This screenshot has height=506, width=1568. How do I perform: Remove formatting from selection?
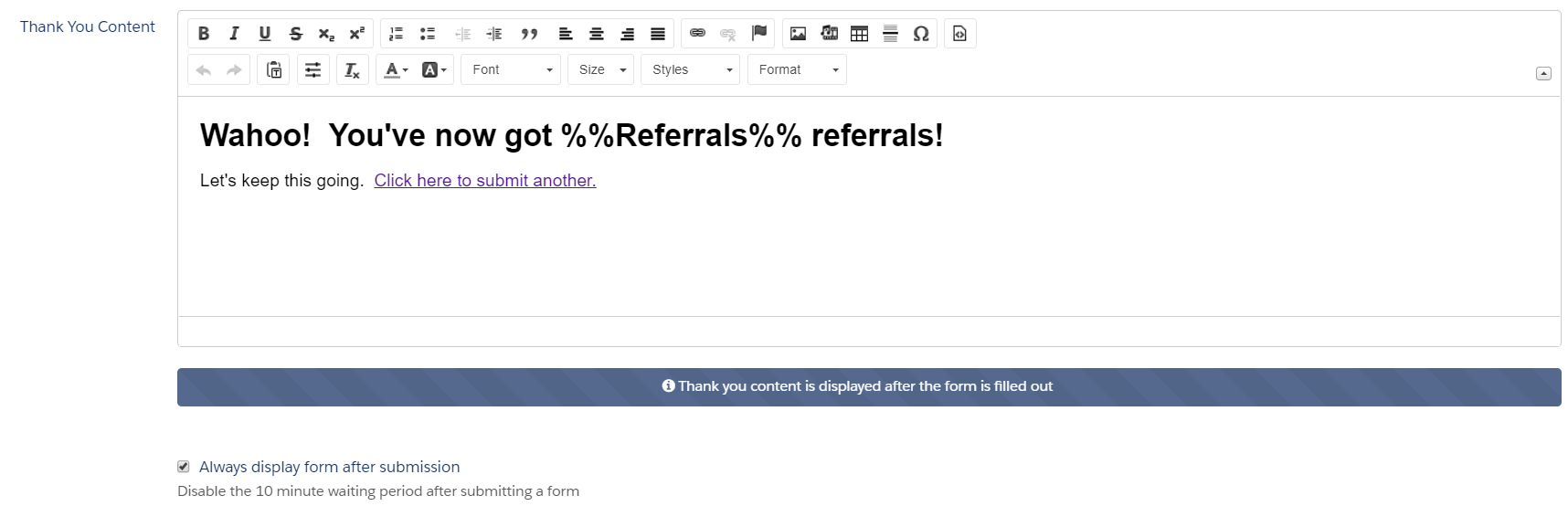click(x=352, y=69)
